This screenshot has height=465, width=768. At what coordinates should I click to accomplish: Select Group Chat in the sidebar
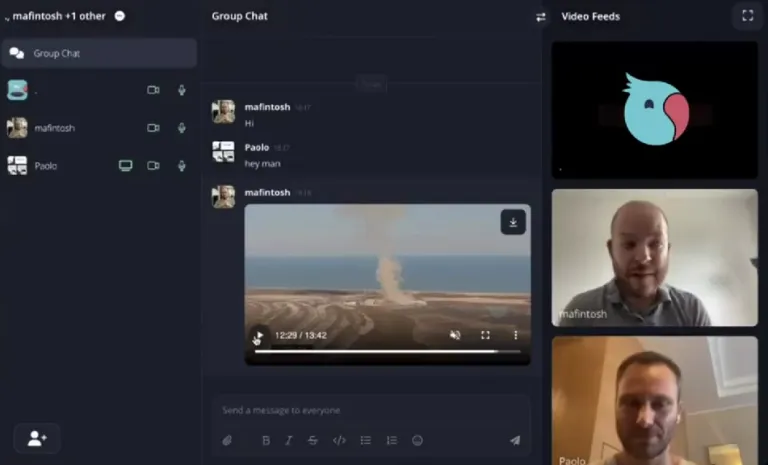tap(99, 53)
